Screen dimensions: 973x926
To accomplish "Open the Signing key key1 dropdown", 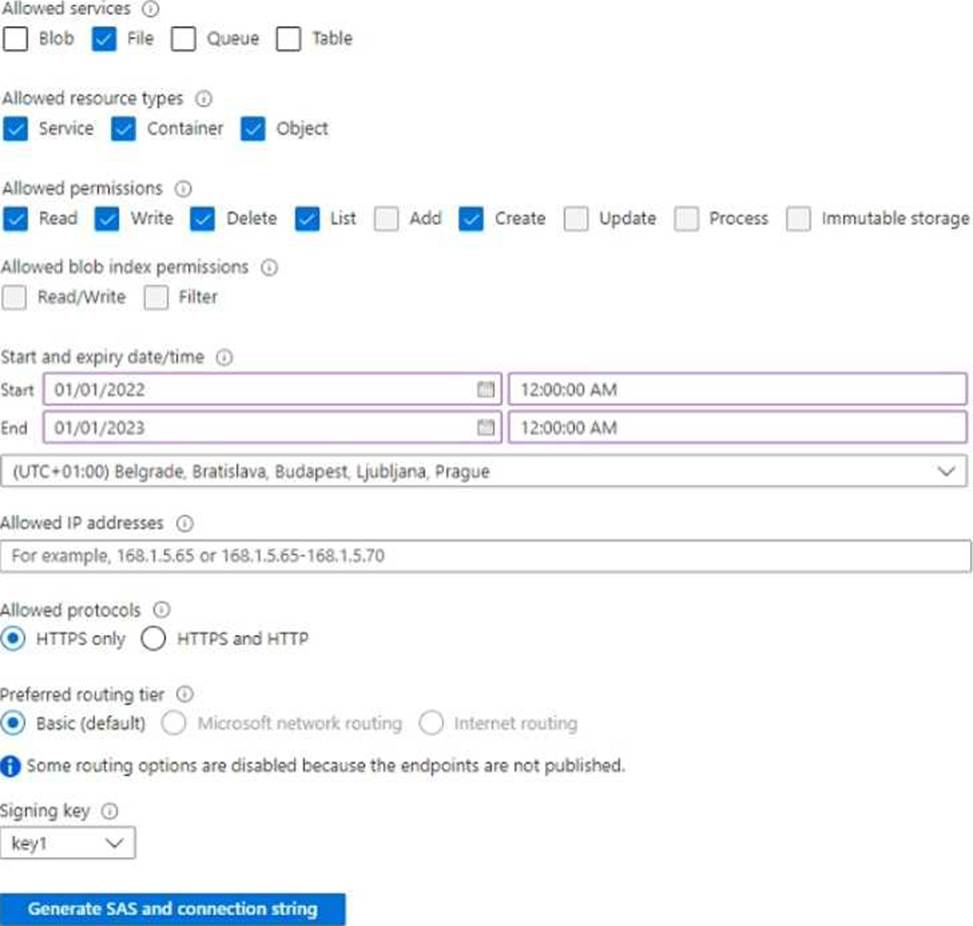I will point(68,843).
